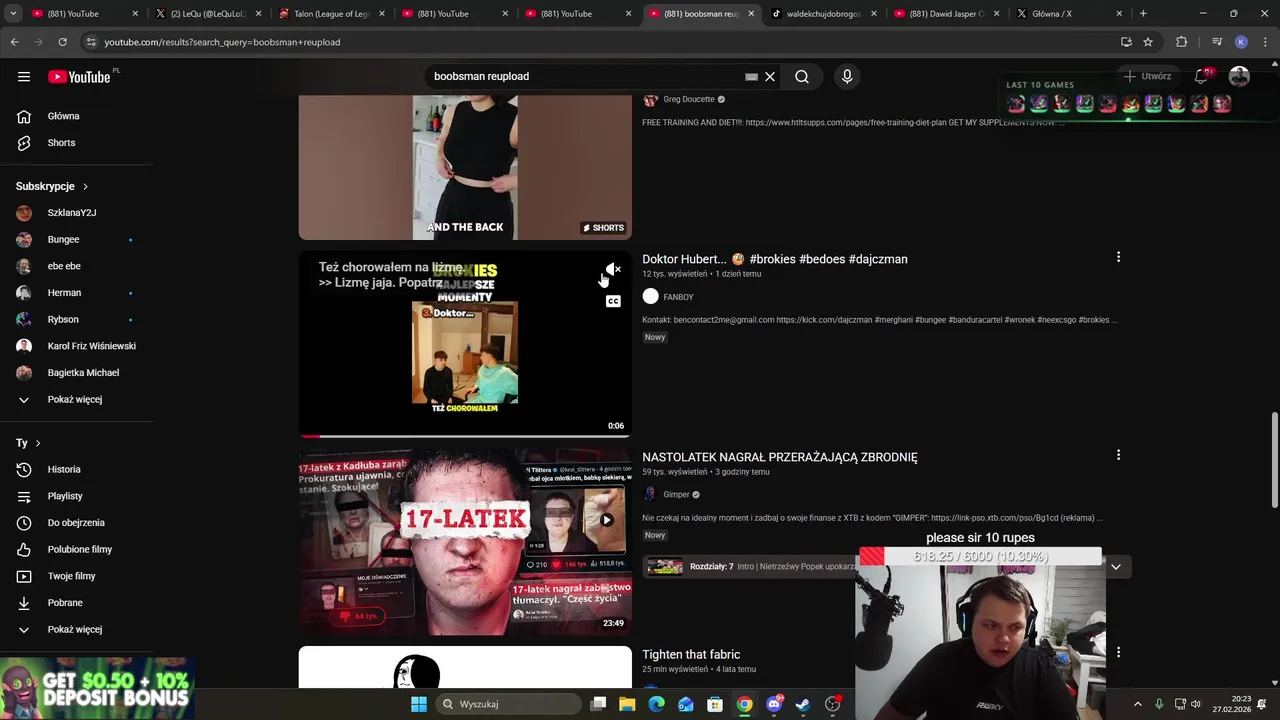Click the YouTube logo
The width and height of the screenshot is (1280, 720).
79,77
